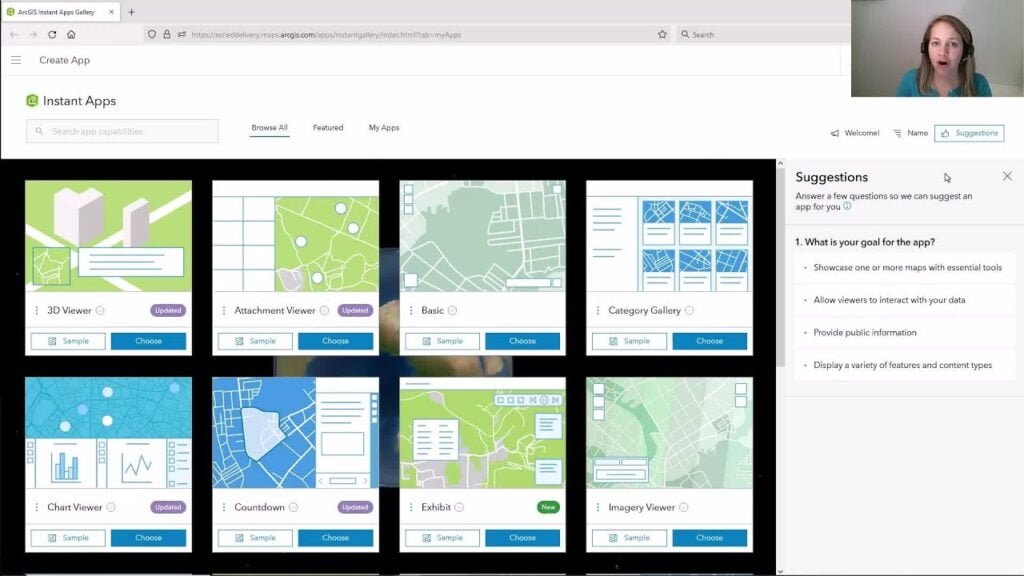Click the info icon next to 3D Viewer
Screen dimensions: 1024x576
100,311
